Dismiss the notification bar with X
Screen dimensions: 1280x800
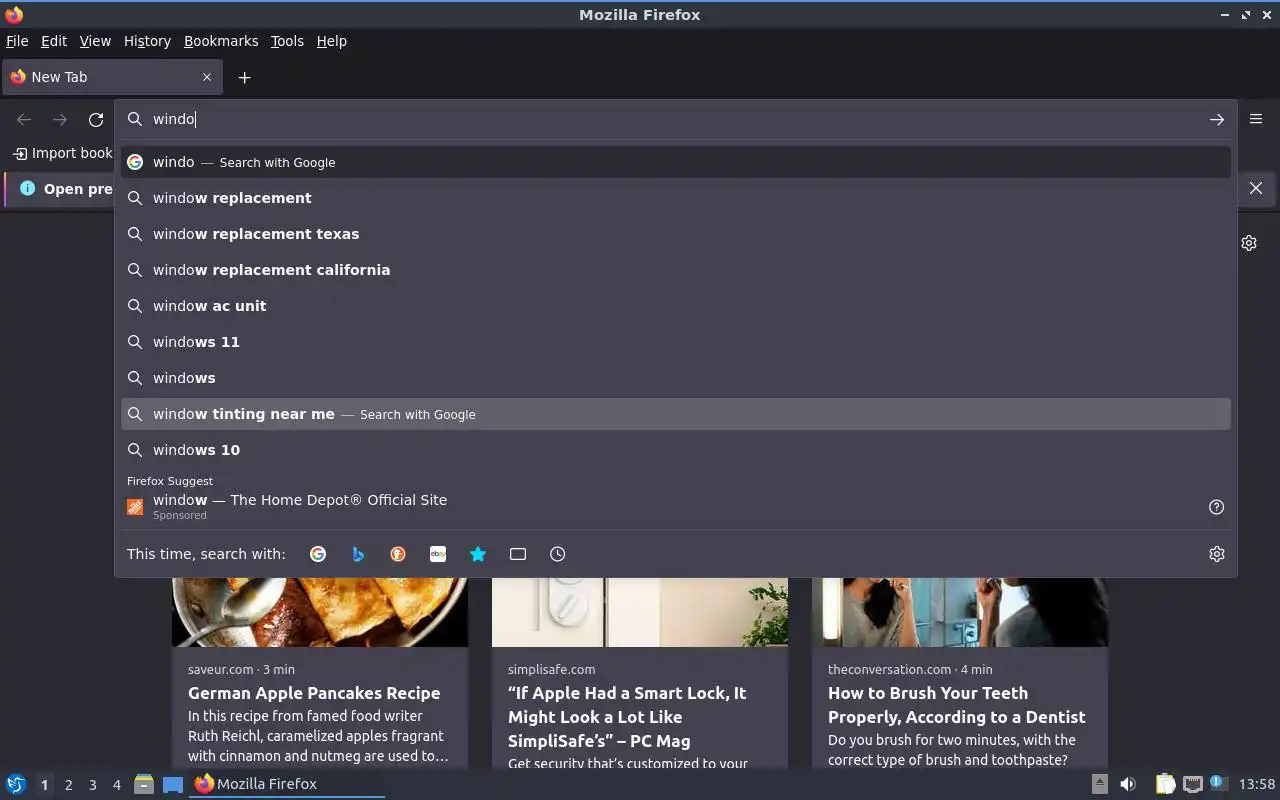[1256, 188]
